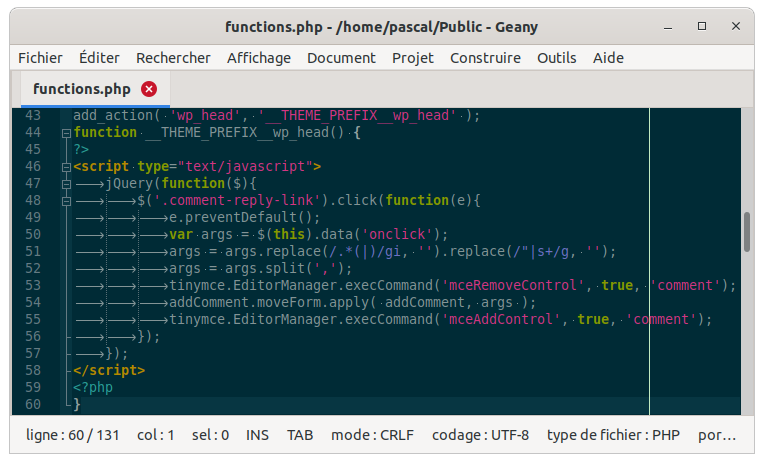The width and height of the screenshot is (764, 463).
Task: Click '.comment-reply-link' selector string
Action: [x=237, y=200]
